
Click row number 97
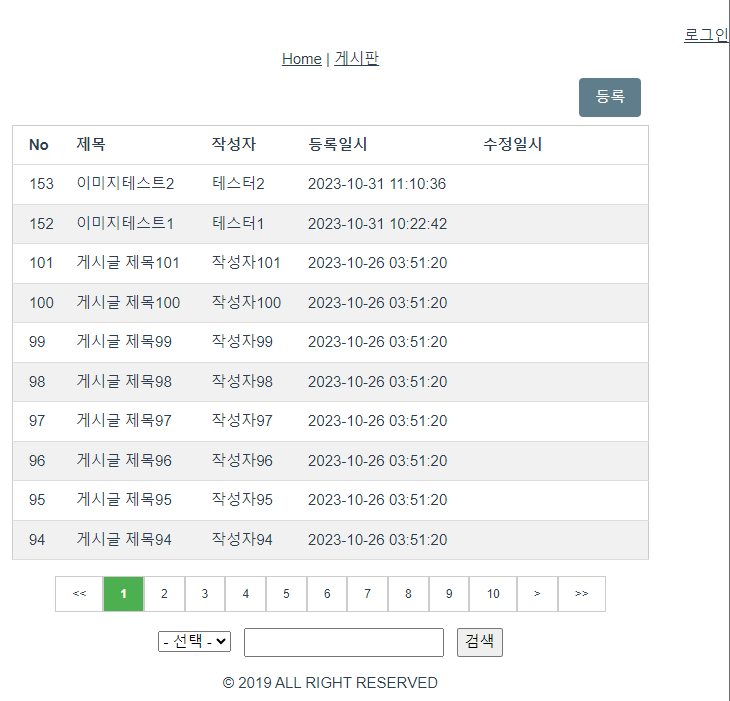tap(37, 421)
